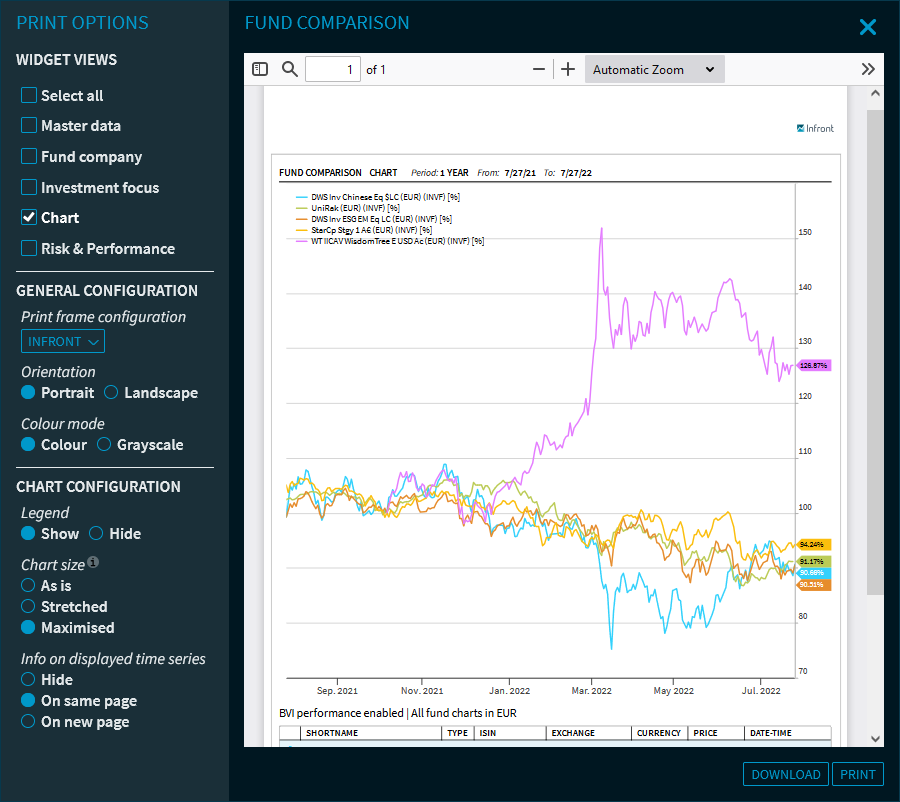This screenshot has height=802, width=900.
Task: Toggle the PDF viewer sidebar
Action: tap(260, 70)
